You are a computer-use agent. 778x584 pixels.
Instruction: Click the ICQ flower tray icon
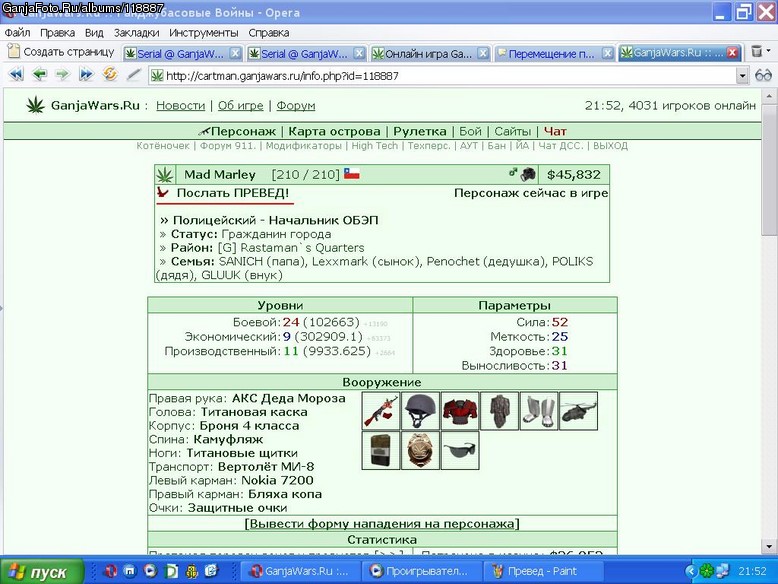click(x=706, y=571)
